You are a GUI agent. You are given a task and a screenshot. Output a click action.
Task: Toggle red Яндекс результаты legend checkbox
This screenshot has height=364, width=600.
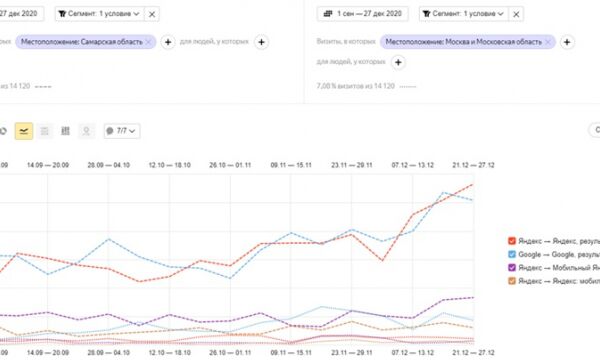[512, 241]
